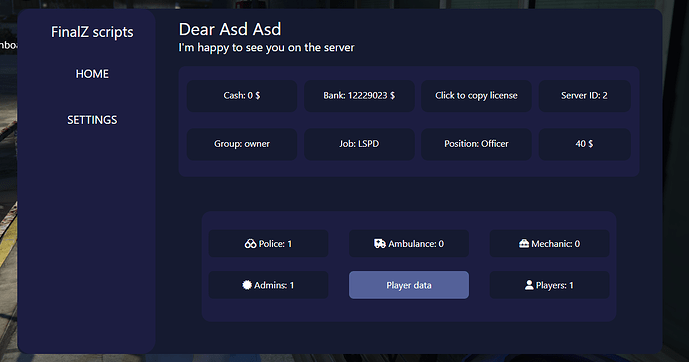Click the Ambulance truck icon

[x=380, y=244]
